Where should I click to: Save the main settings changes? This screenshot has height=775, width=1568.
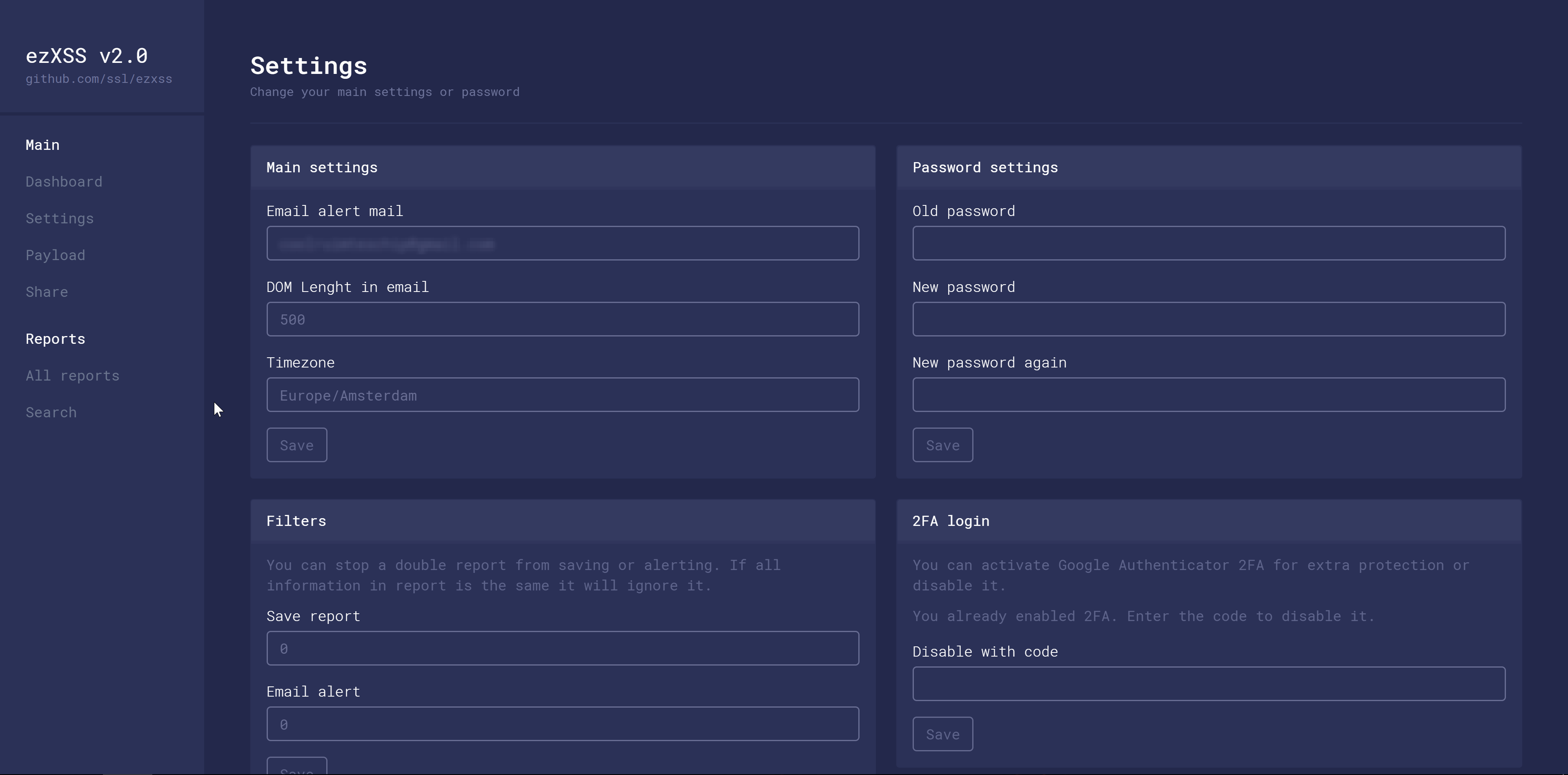(297, 444)
